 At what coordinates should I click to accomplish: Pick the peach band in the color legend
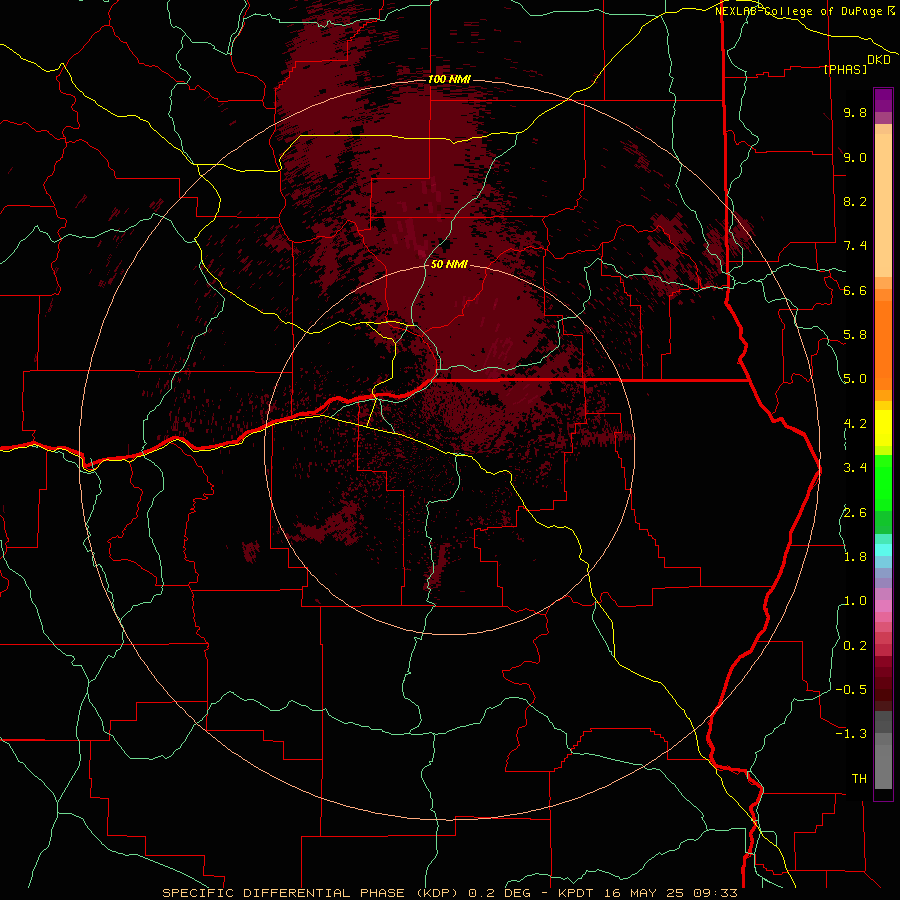pos(883,205)
